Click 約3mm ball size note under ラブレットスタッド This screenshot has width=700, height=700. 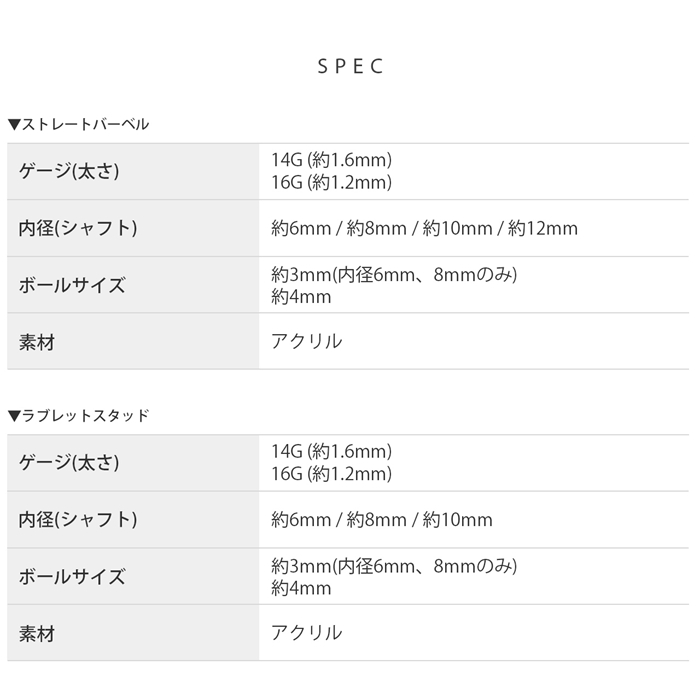[x=395, y=566]
